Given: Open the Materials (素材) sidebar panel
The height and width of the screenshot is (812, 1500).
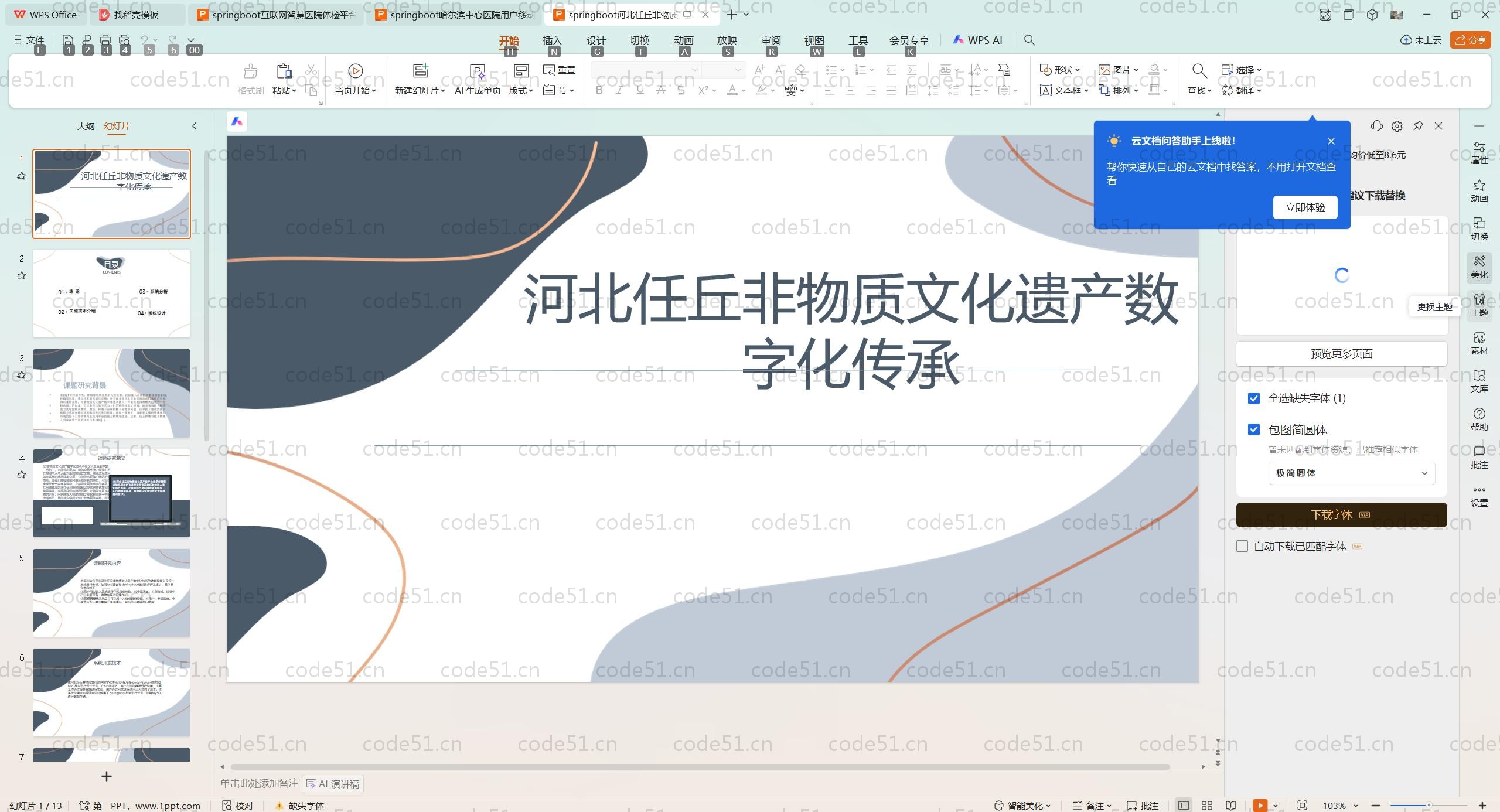Looking at the screenshot, I should (1479, 343).
